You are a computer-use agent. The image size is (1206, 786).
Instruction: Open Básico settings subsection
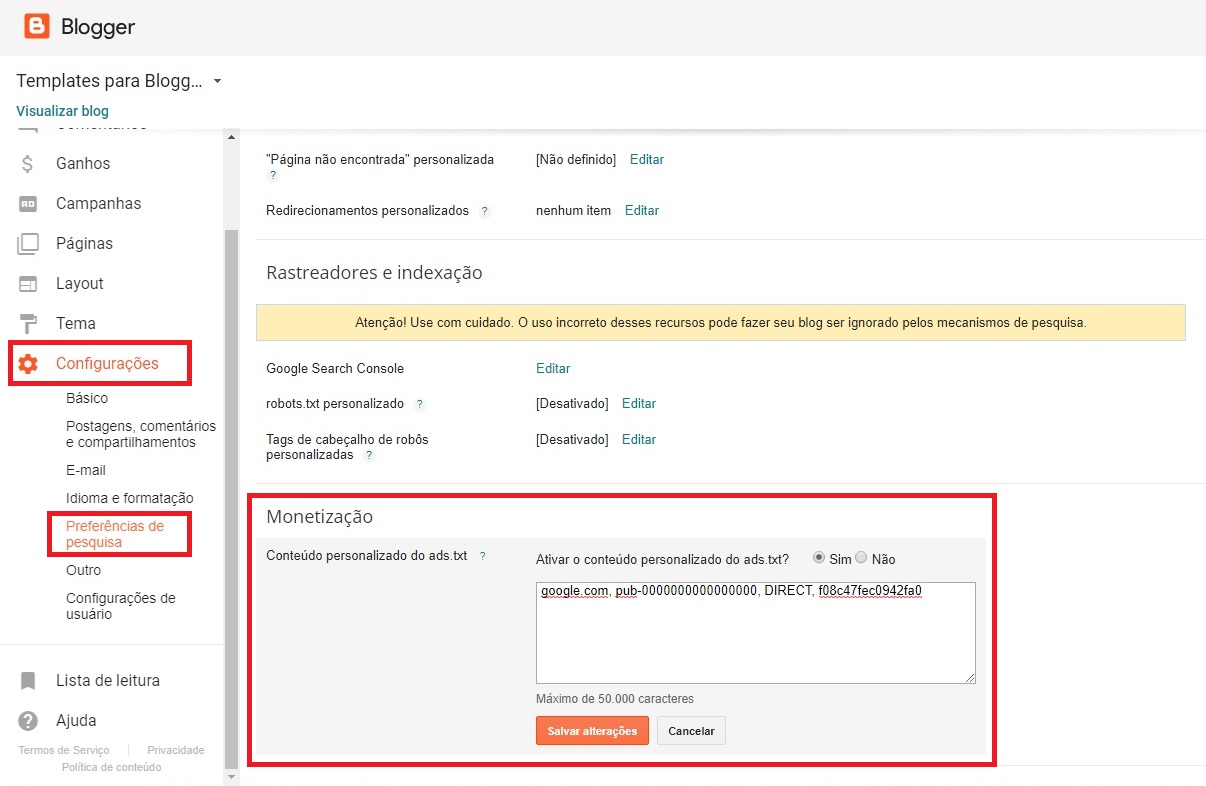(87, 398)
